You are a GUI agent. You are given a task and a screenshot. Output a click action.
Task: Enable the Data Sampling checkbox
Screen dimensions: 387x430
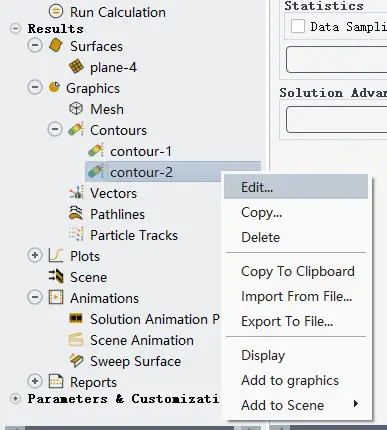(x=298, y=26)
